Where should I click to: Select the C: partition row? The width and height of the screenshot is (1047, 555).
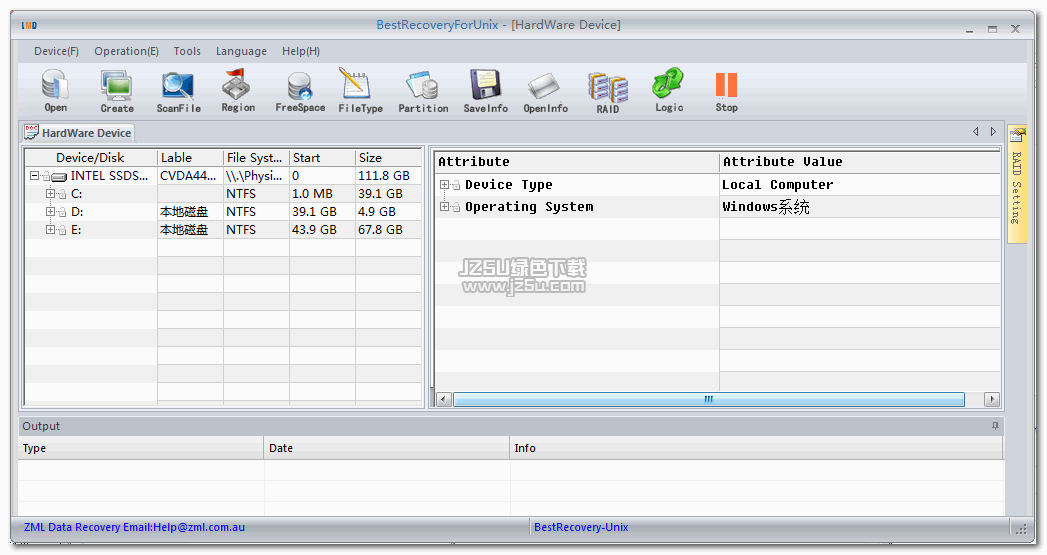click(x=224, y=194)
